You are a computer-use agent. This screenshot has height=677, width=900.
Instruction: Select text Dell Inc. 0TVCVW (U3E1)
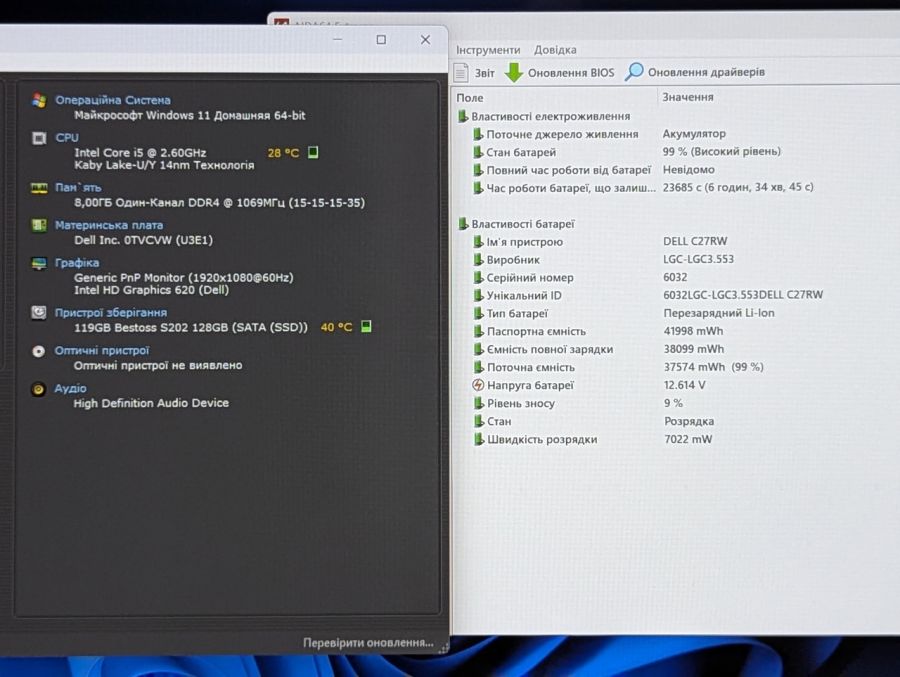point(143,240)
